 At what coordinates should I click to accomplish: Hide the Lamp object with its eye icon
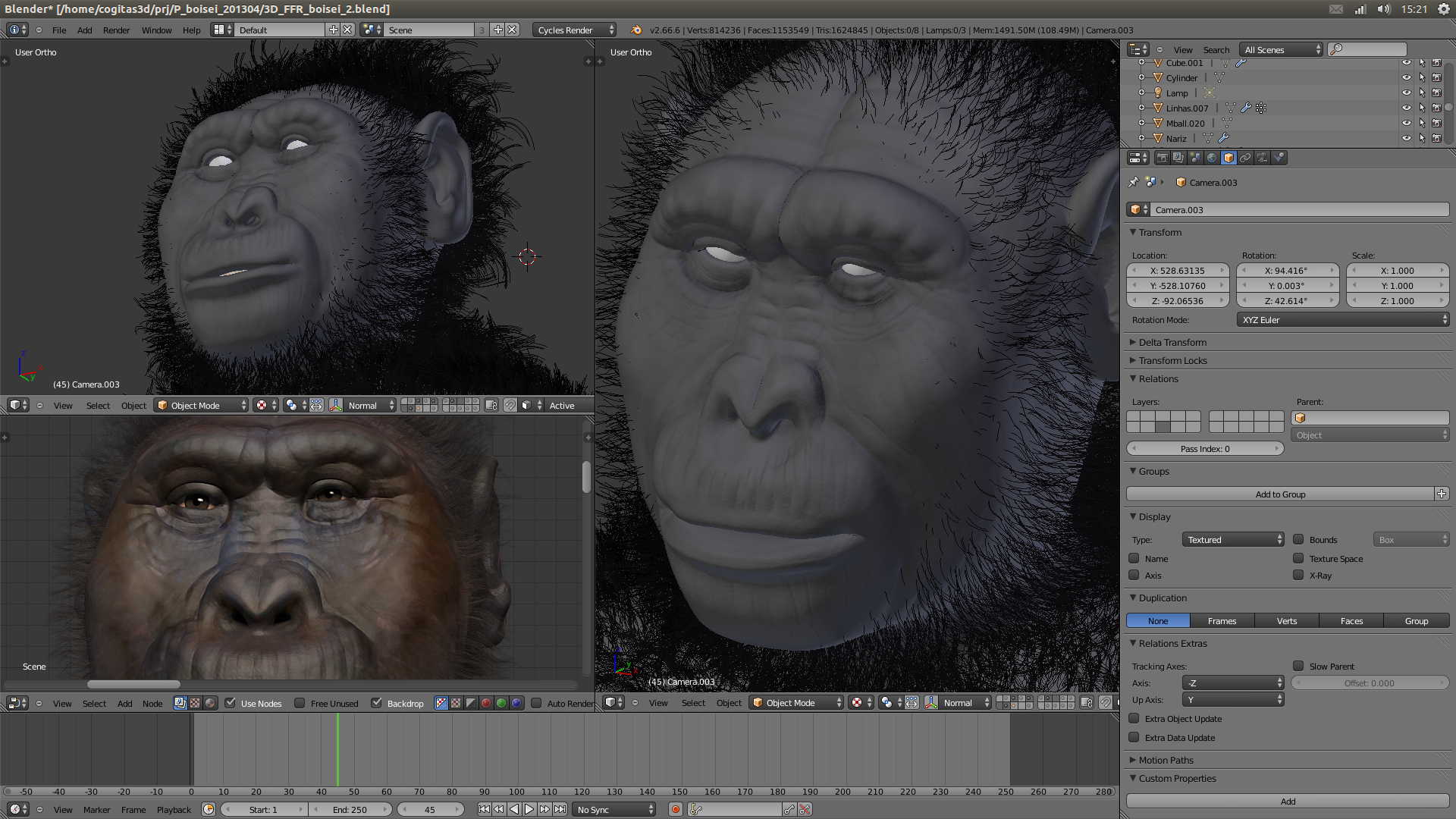tap(1406, 93)
